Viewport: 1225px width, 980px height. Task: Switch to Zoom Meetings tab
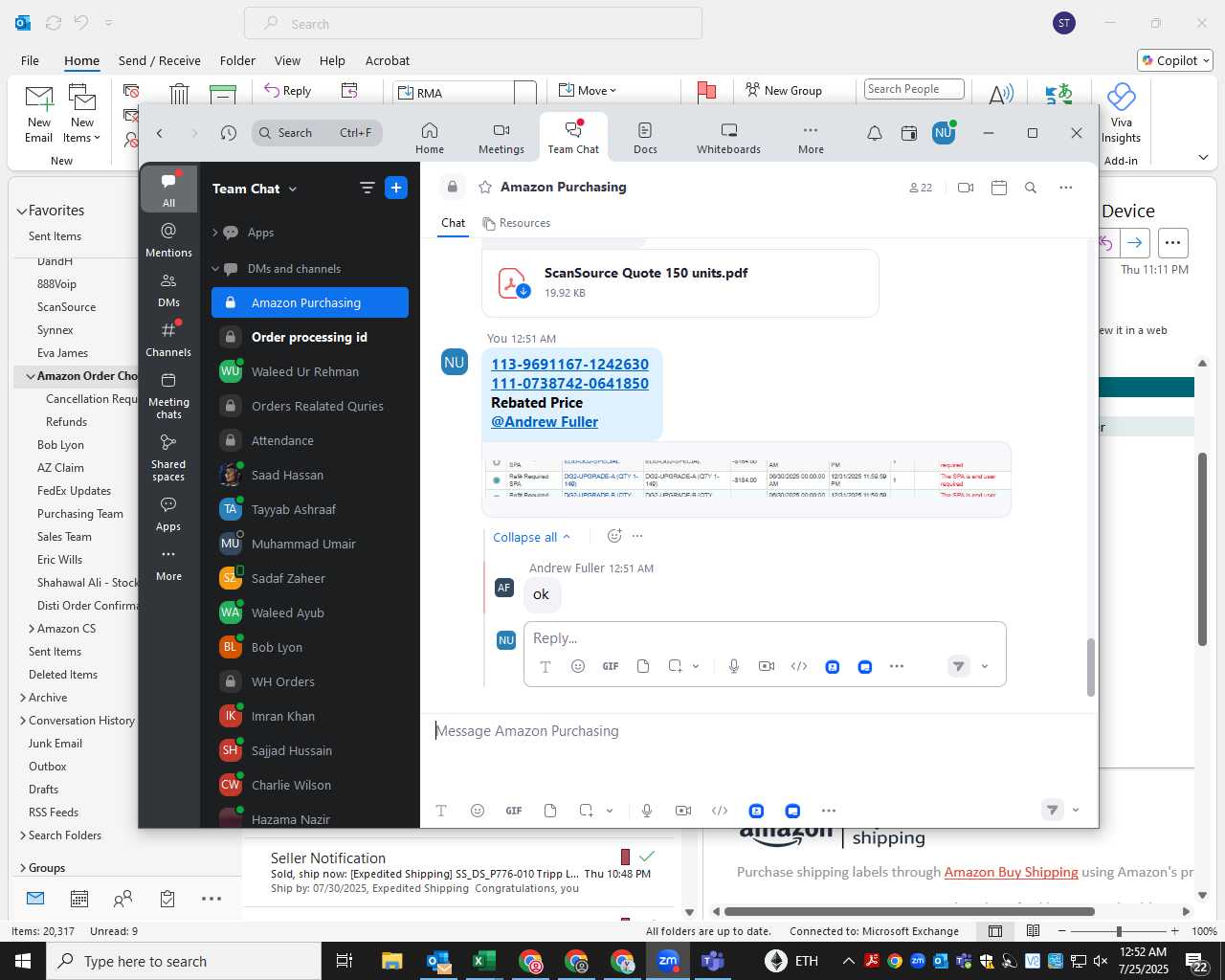(x=501, y=138)
